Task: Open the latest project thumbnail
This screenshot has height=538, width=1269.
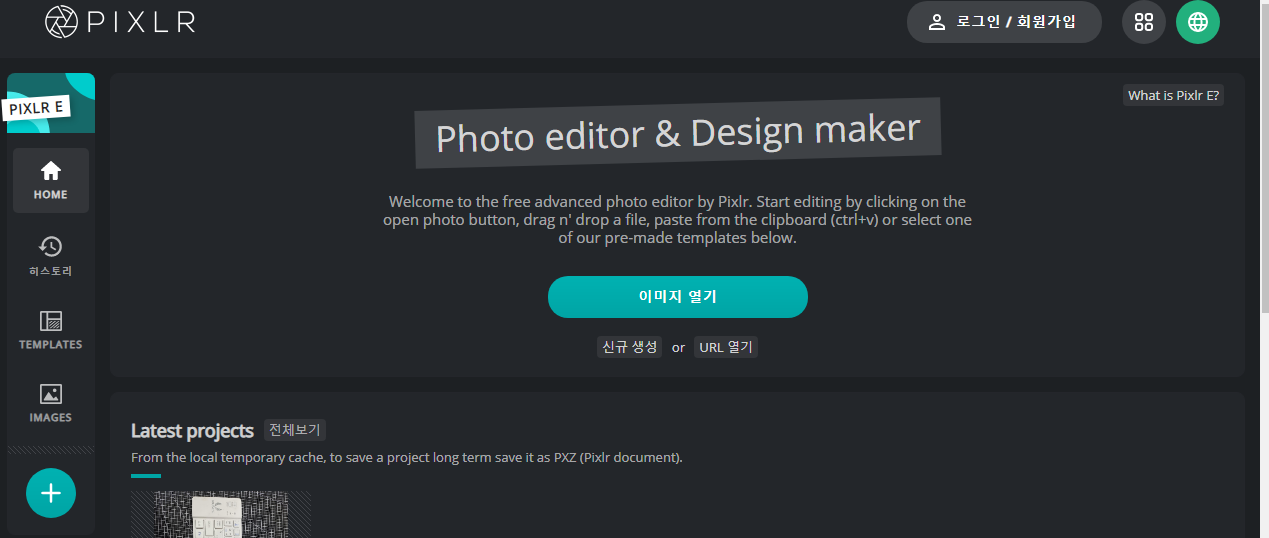Action: pyautogui.click(x=221, y=514)
